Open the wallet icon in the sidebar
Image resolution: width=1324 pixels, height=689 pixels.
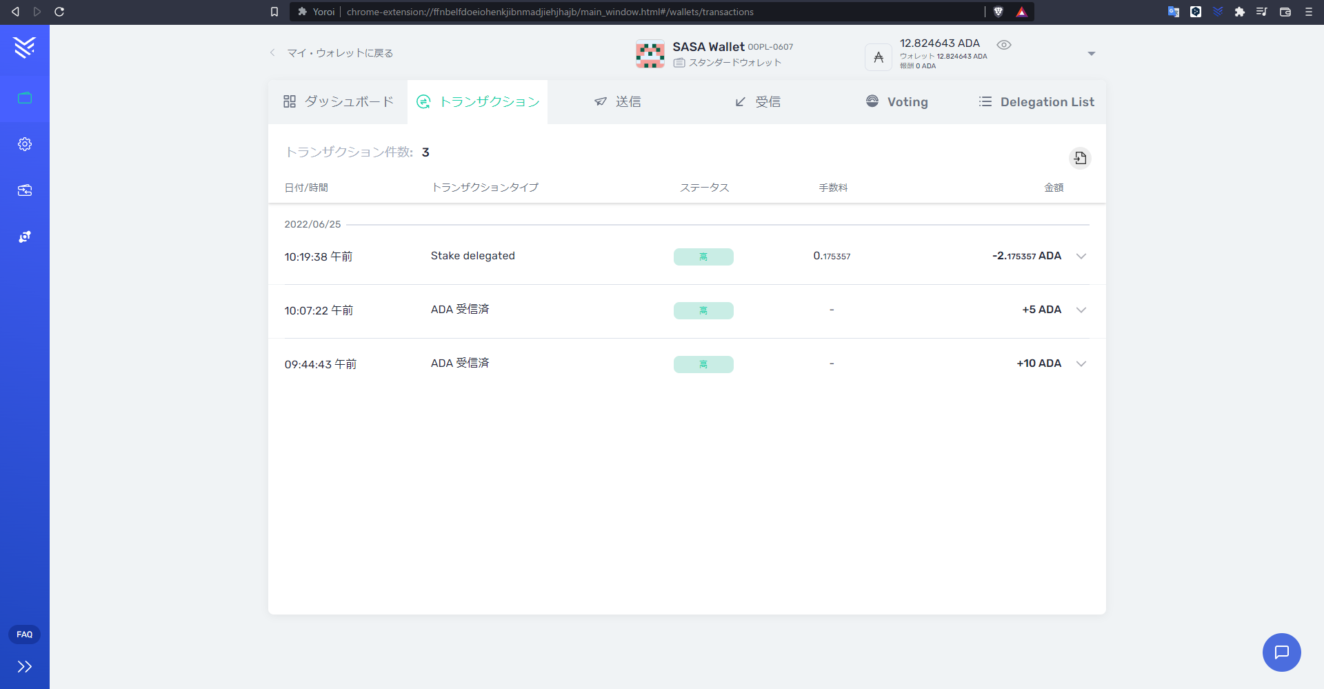point(25,98)
